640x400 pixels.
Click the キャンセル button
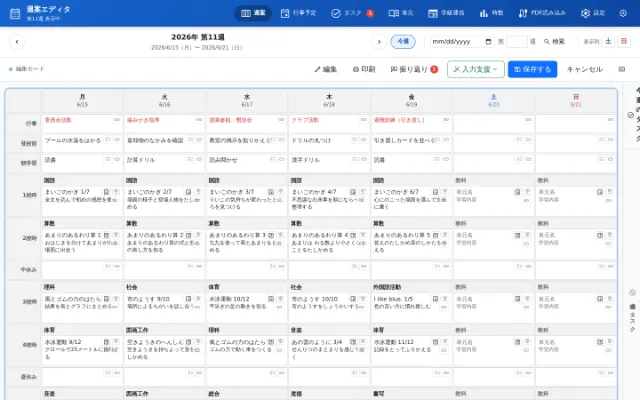point(584,69)
